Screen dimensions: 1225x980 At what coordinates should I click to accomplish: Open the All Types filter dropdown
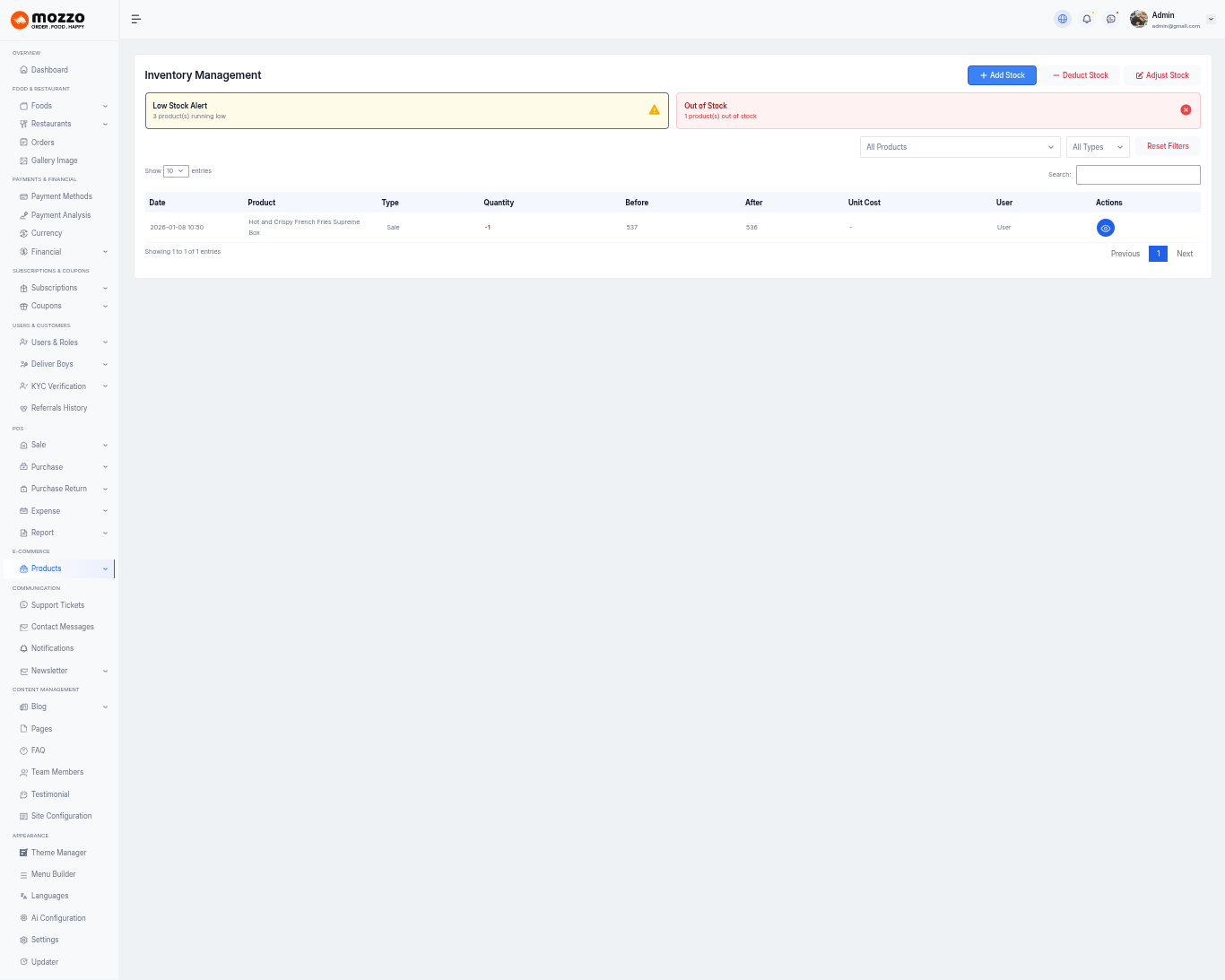pyautogui.click(x=1097, y=147)
